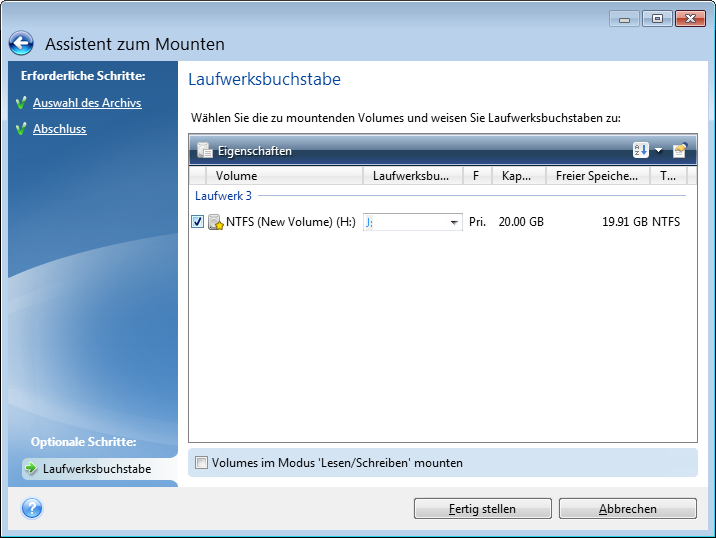Image resolution: width=716 pixels, height=538 pixels.
Task: Minimize the Assistent zum Mounten window
Action: (x=624, y=19)
